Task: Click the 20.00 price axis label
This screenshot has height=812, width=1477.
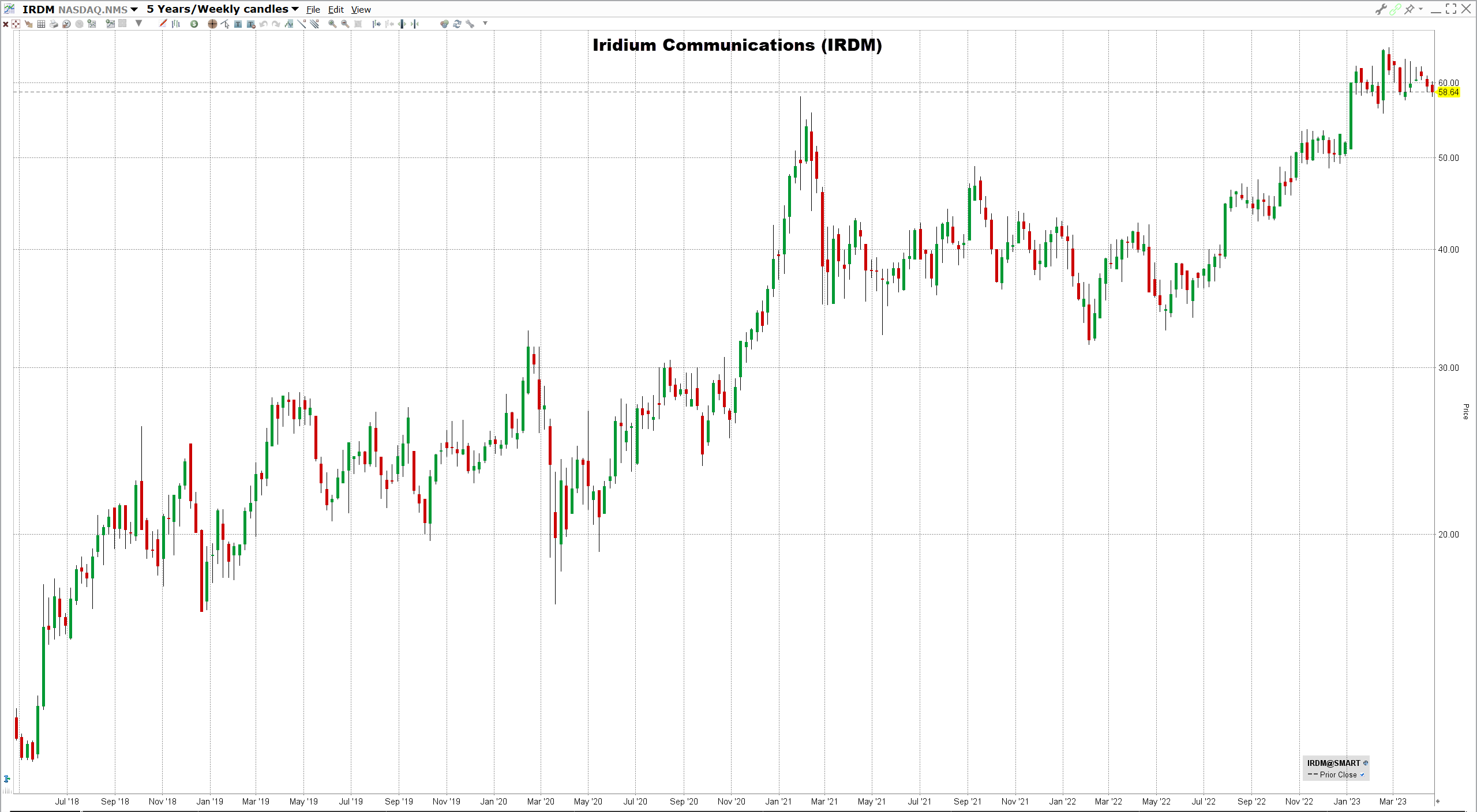Action: pyautogui.click(x=1448, y=535)
